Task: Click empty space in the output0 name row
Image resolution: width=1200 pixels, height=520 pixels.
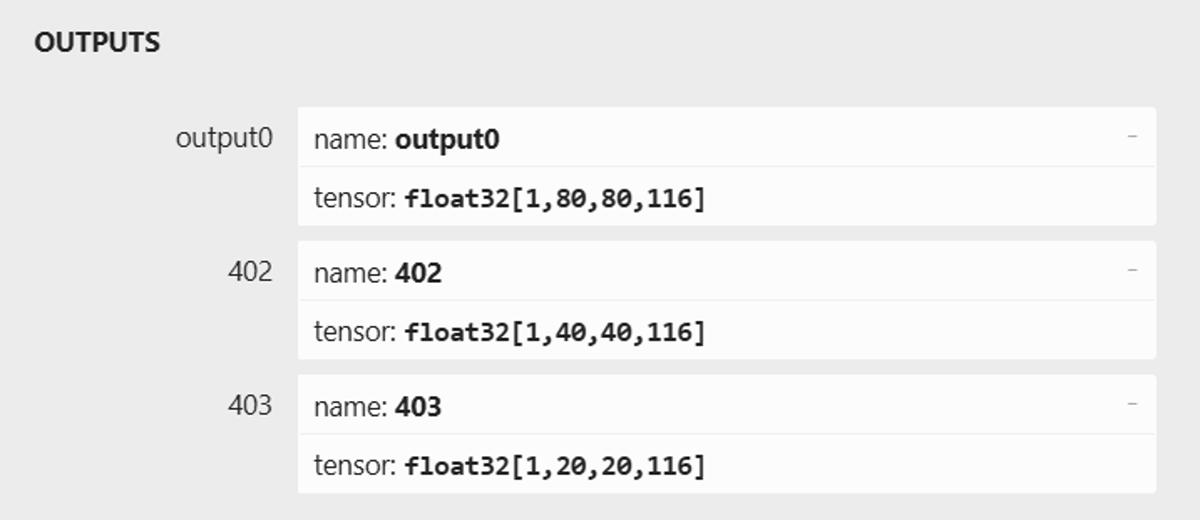Action: coord(800,138)
